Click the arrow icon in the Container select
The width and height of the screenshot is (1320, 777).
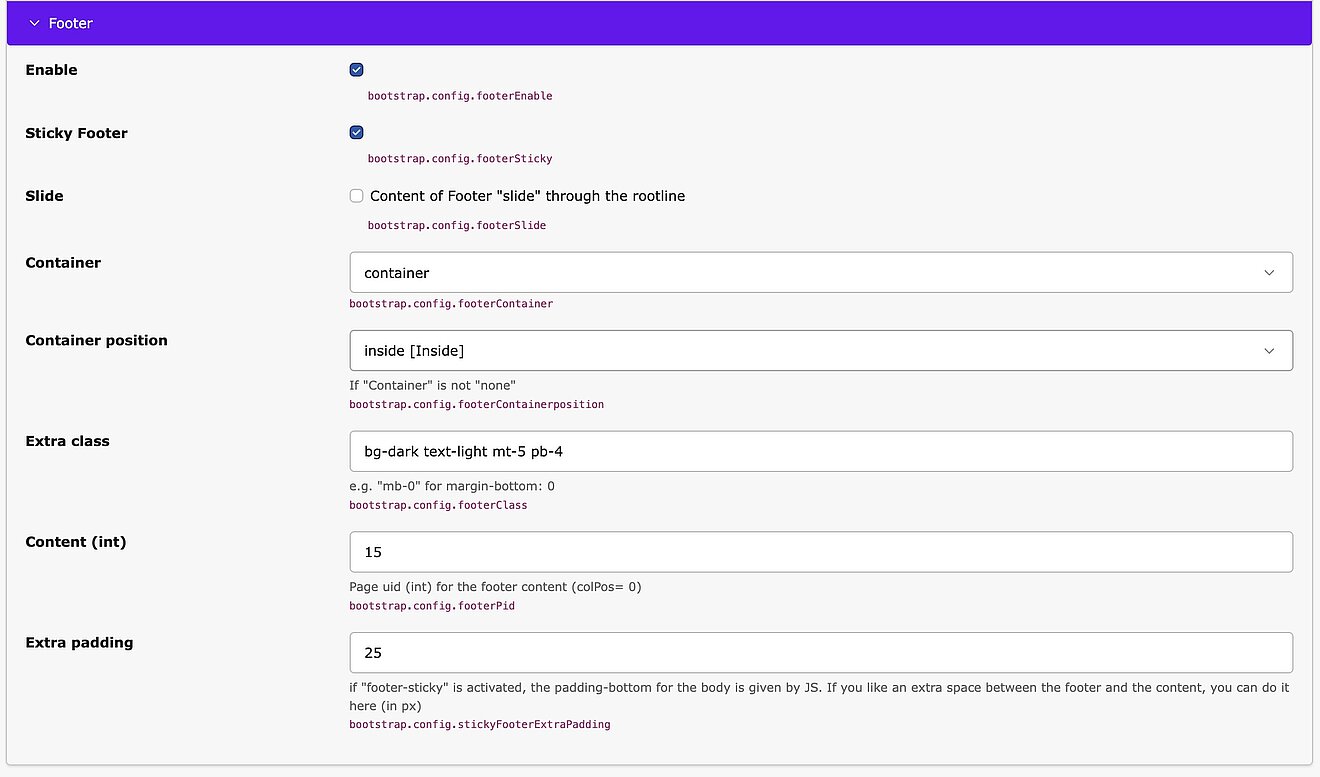tap(1269, 272)
